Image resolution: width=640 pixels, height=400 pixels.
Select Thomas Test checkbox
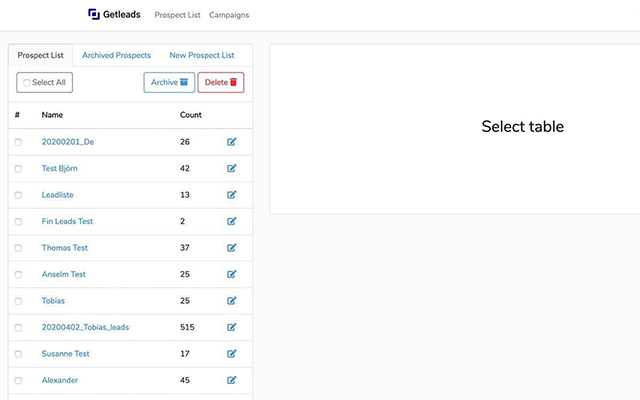click(18, 248)
